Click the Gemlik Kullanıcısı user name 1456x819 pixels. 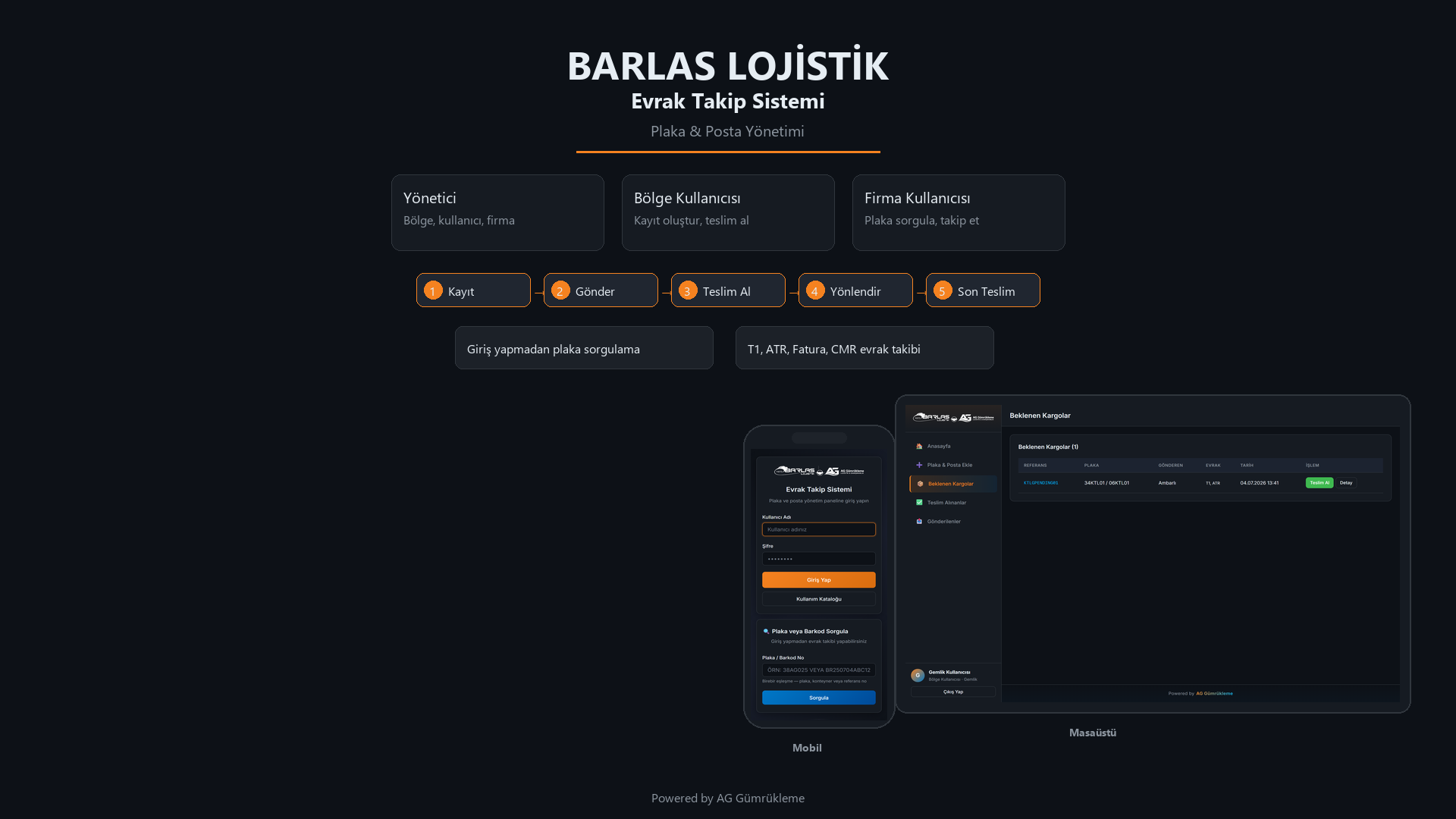coord(949,672)
